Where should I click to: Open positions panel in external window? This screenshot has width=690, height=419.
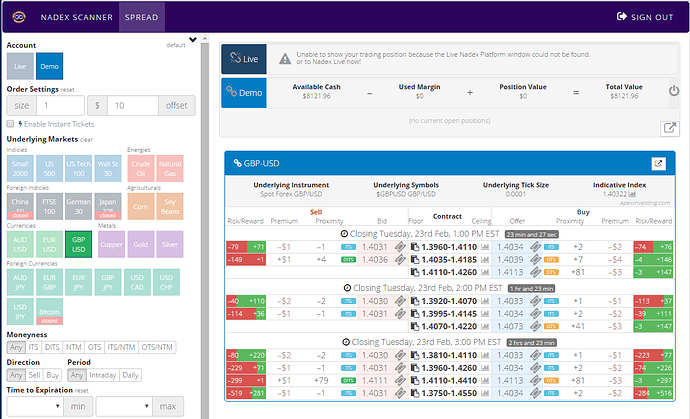(x=669, y=128)
